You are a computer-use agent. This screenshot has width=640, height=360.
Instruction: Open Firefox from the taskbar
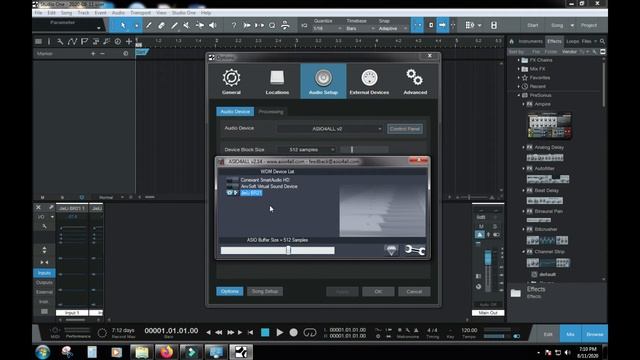click(x=166, y=352)
